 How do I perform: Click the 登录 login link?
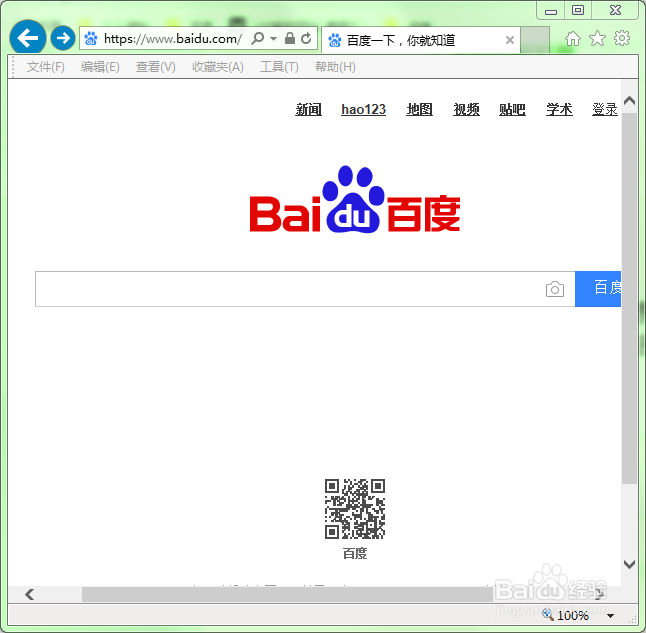[605, 110]
